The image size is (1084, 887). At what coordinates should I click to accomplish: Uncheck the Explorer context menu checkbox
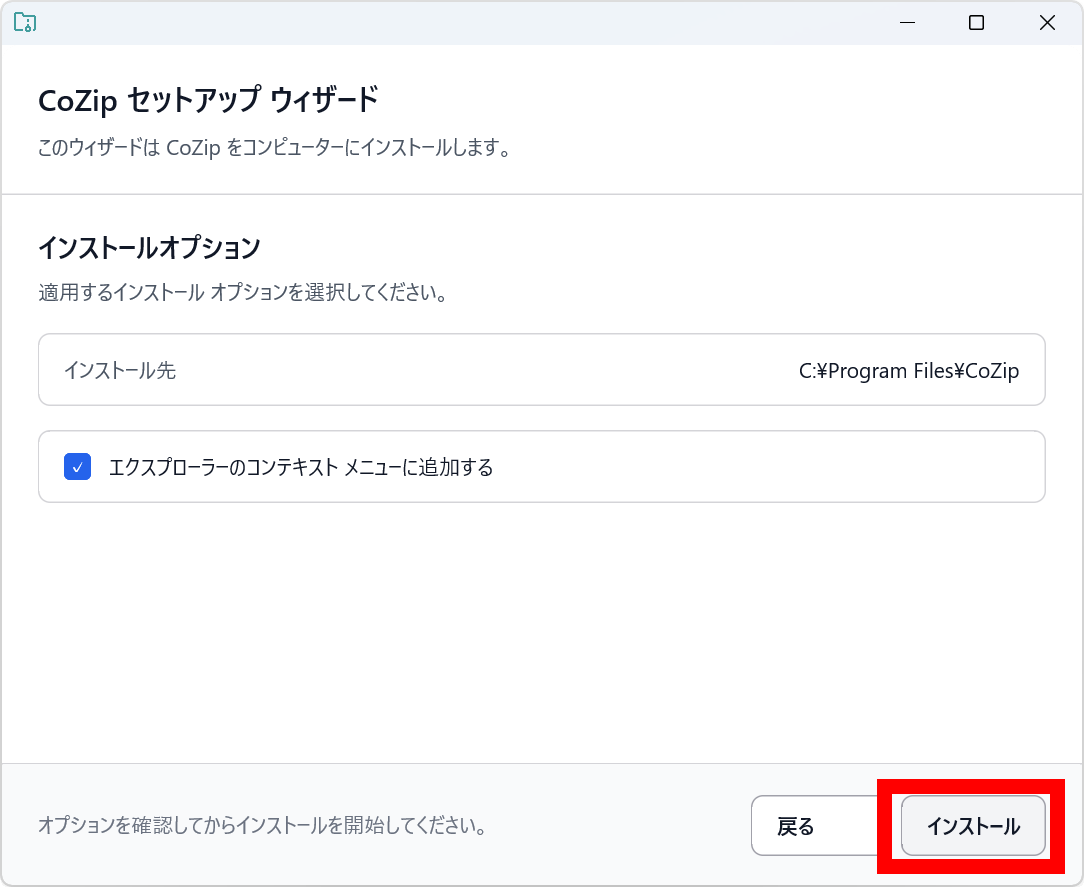pos(78,467)
